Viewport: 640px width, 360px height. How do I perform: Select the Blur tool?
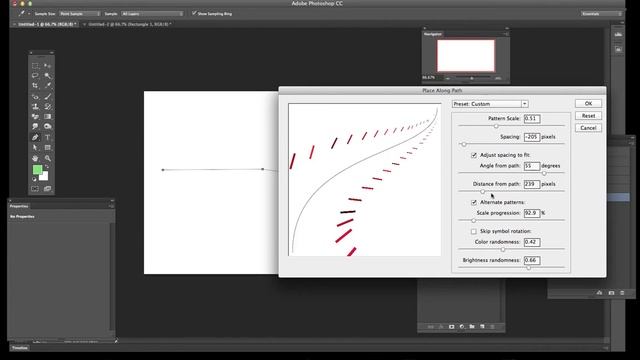(x=35, y=127)
